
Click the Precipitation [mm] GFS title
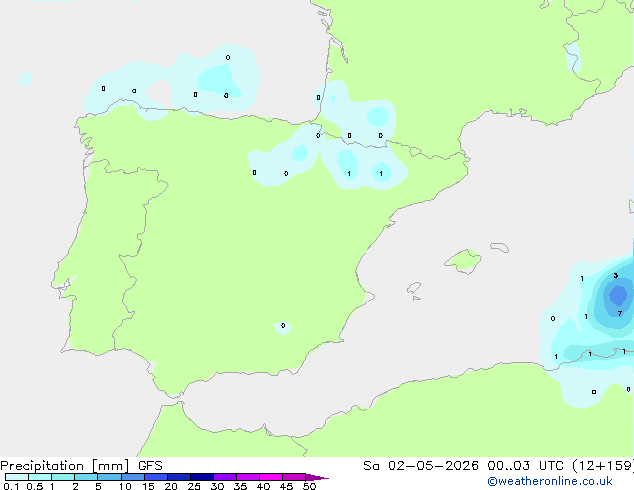(81, 466)
